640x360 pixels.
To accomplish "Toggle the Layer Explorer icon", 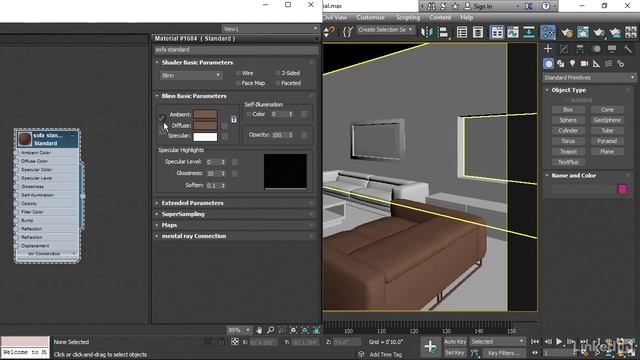I will (x=478, y=32).
